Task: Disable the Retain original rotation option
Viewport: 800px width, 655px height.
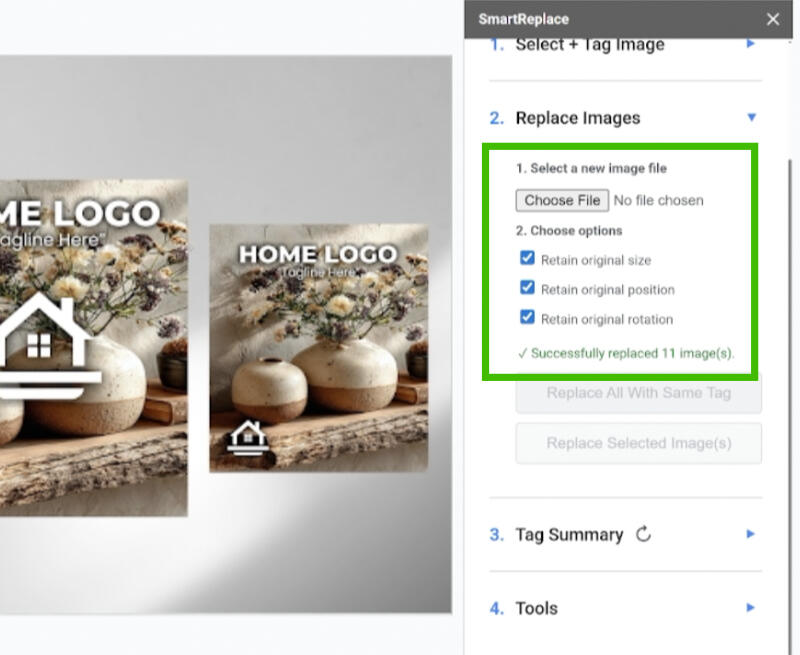Action: click(x=528, y=318)
